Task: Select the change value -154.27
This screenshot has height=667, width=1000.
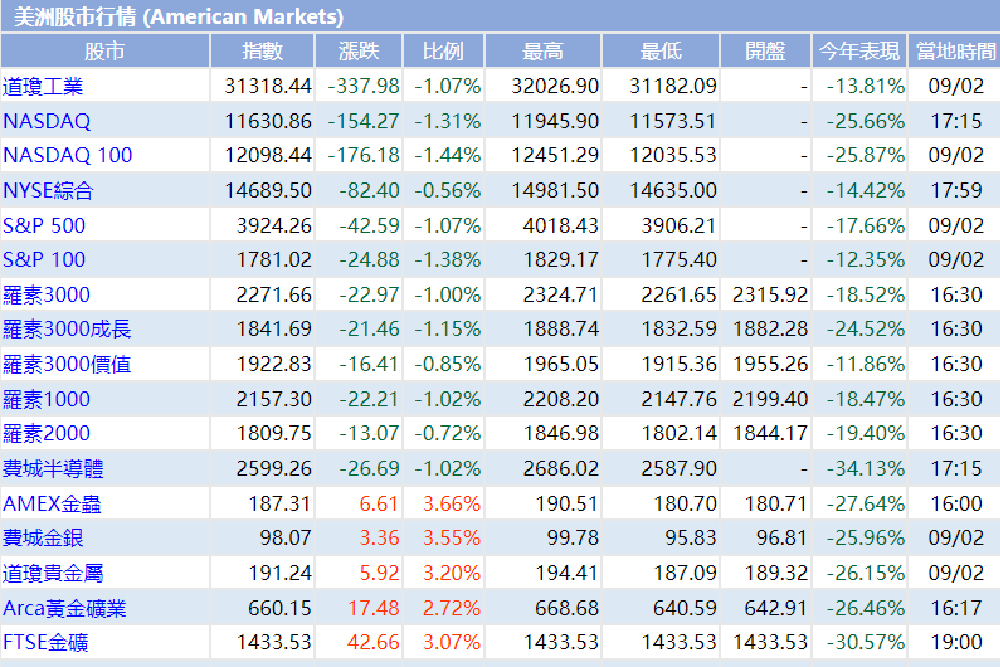Action: click(363, 121)
